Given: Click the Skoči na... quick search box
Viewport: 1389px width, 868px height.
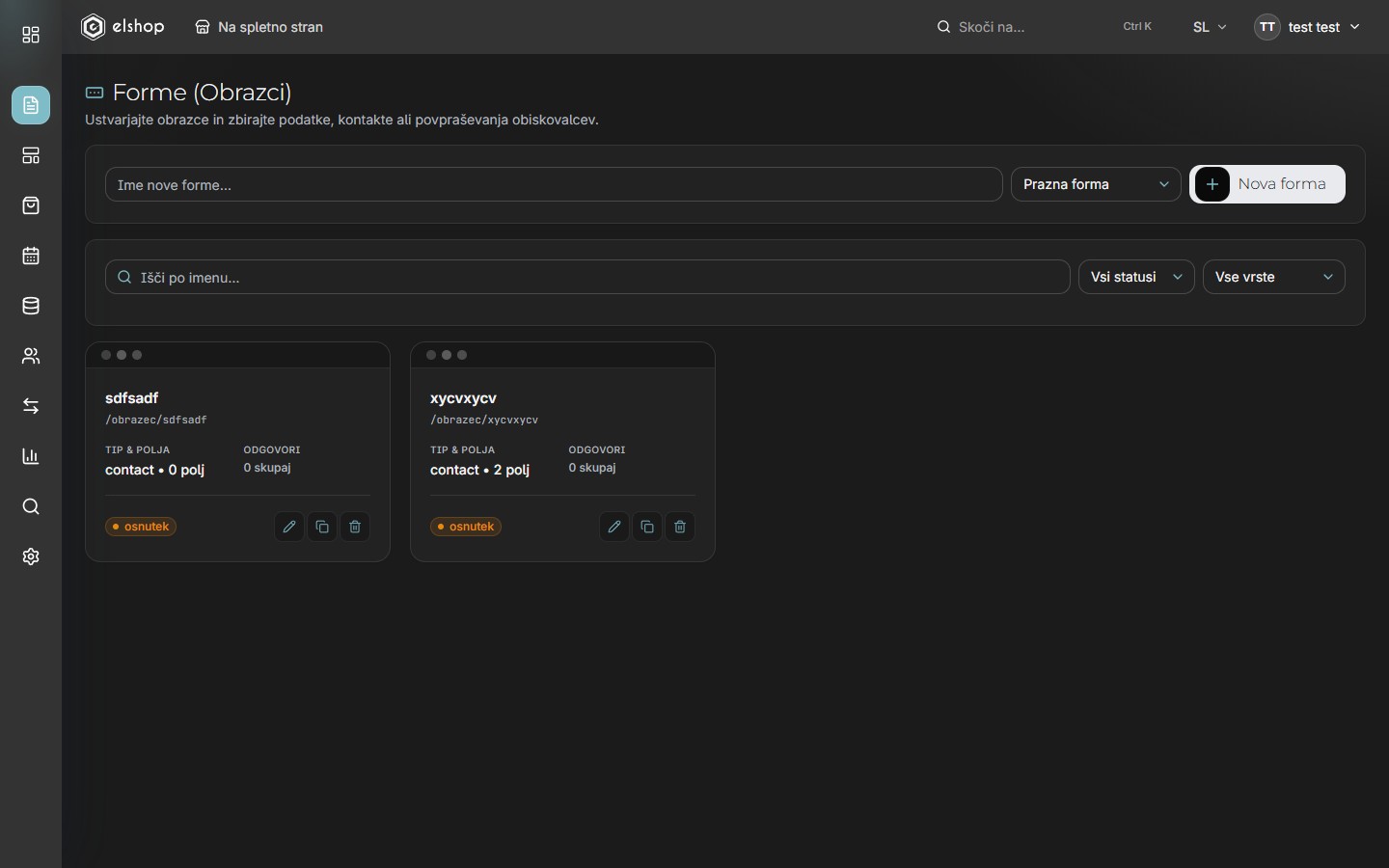Looking at the screenshot, I should [x=1044, y=27].
